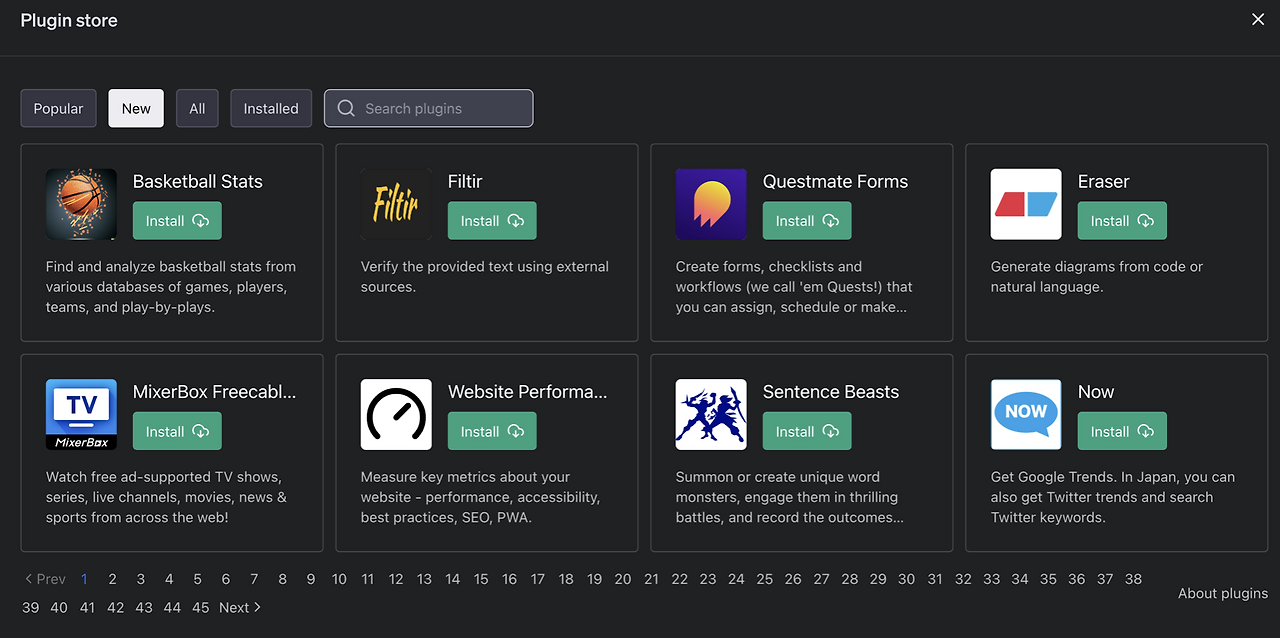
Task: Click the Sentence Beasts plugin icon
Action: (x=711, y=414)
